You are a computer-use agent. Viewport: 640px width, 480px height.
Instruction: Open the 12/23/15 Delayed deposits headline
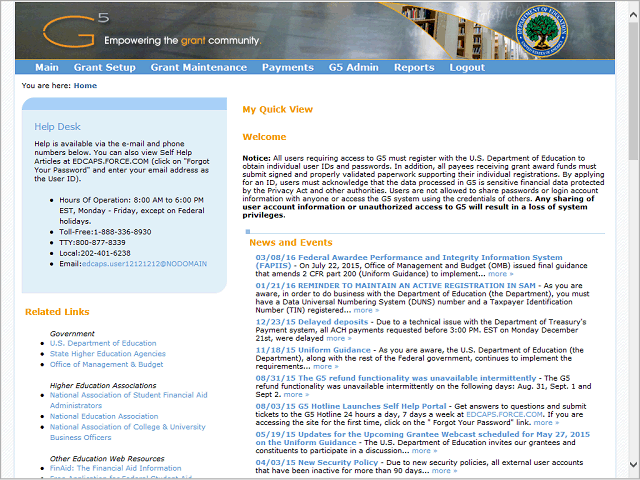point(312,322)
